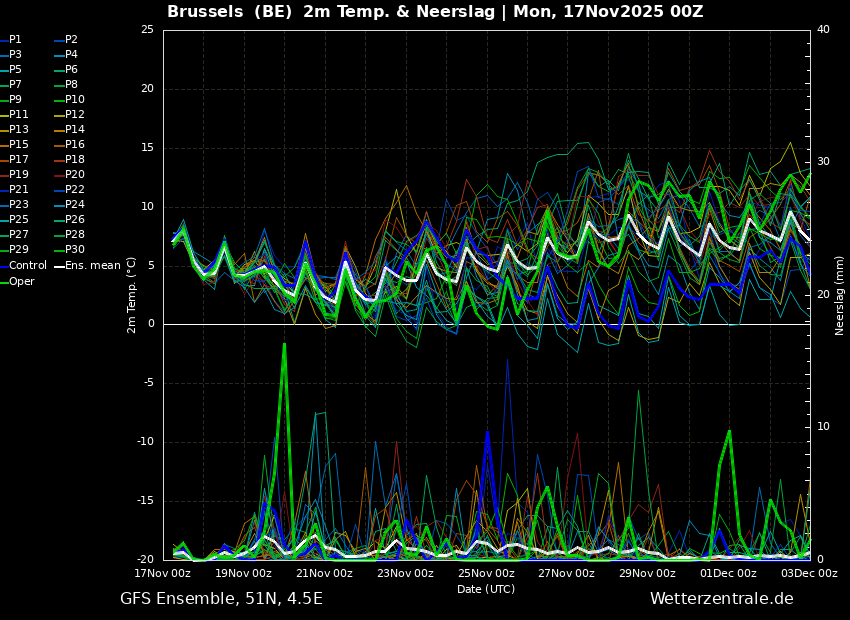Click the Oper legend entry
This screenshot has width=850, height=620.
[x=22, y=281]
